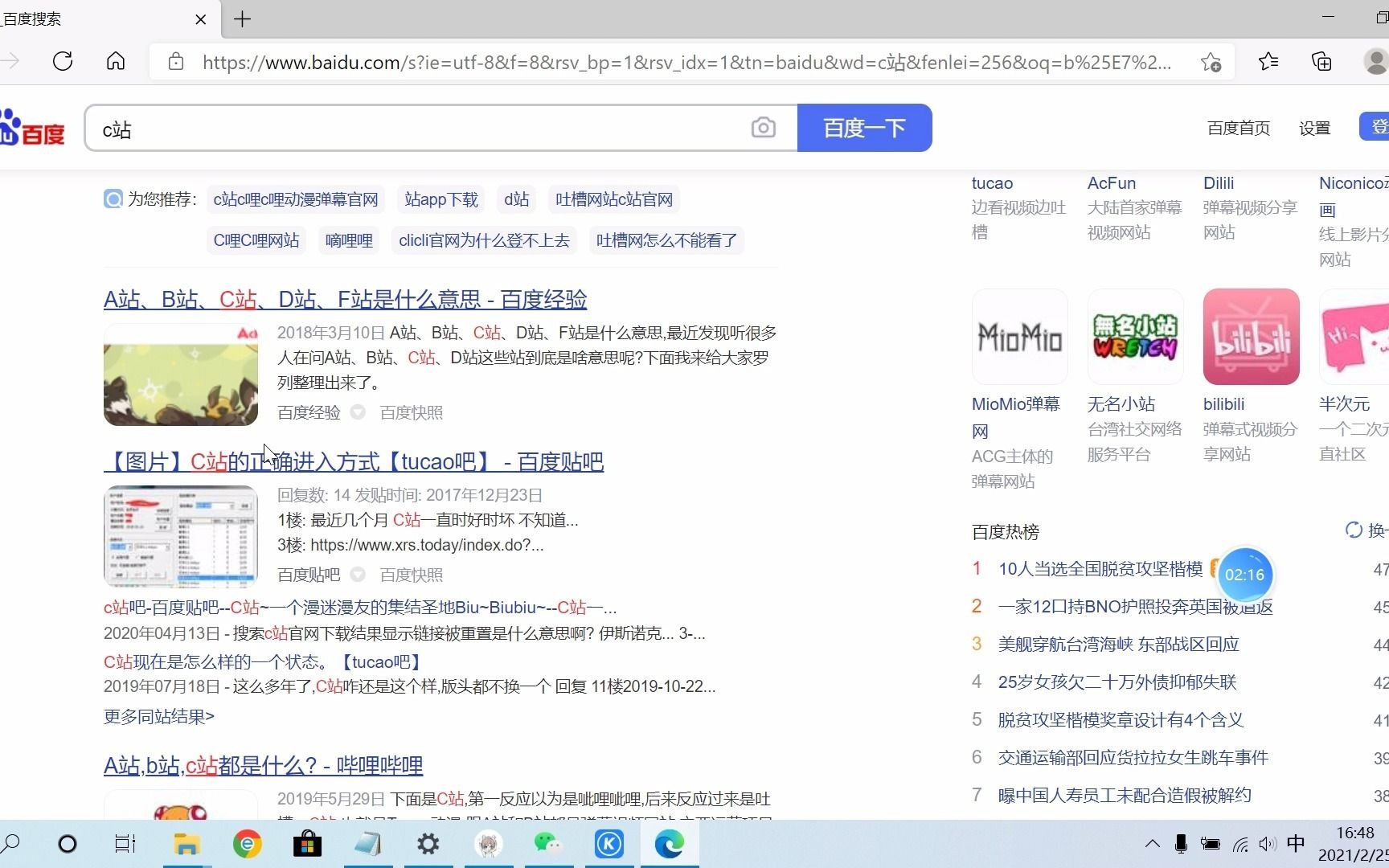The height and width of the screenshot is (868, 1389).
Task: Select suggestion clicli官网为什么登不上去
Action: click(x=484, y=240)
